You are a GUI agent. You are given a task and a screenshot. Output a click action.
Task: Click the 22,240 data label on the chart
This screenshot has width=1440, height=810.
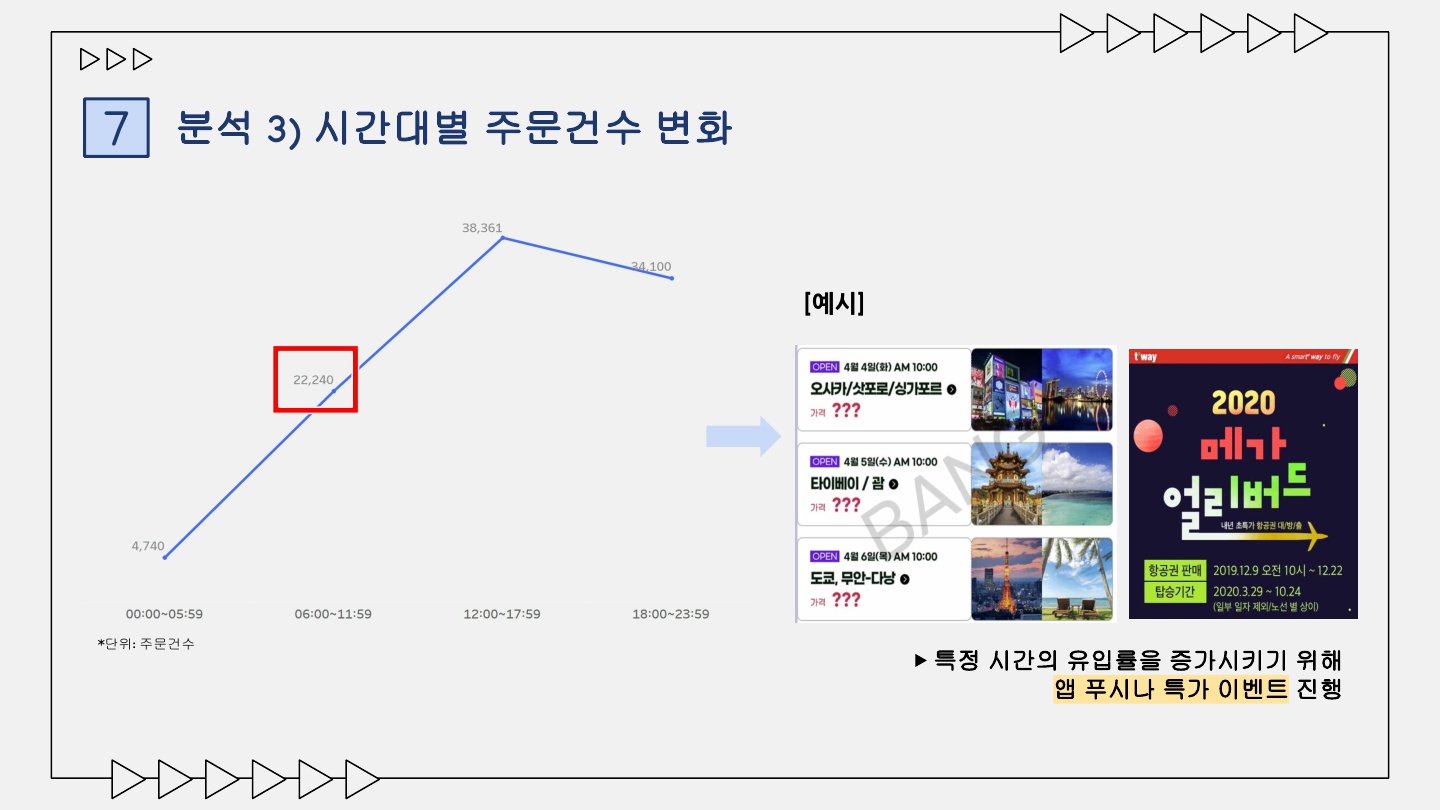(313, 380)
